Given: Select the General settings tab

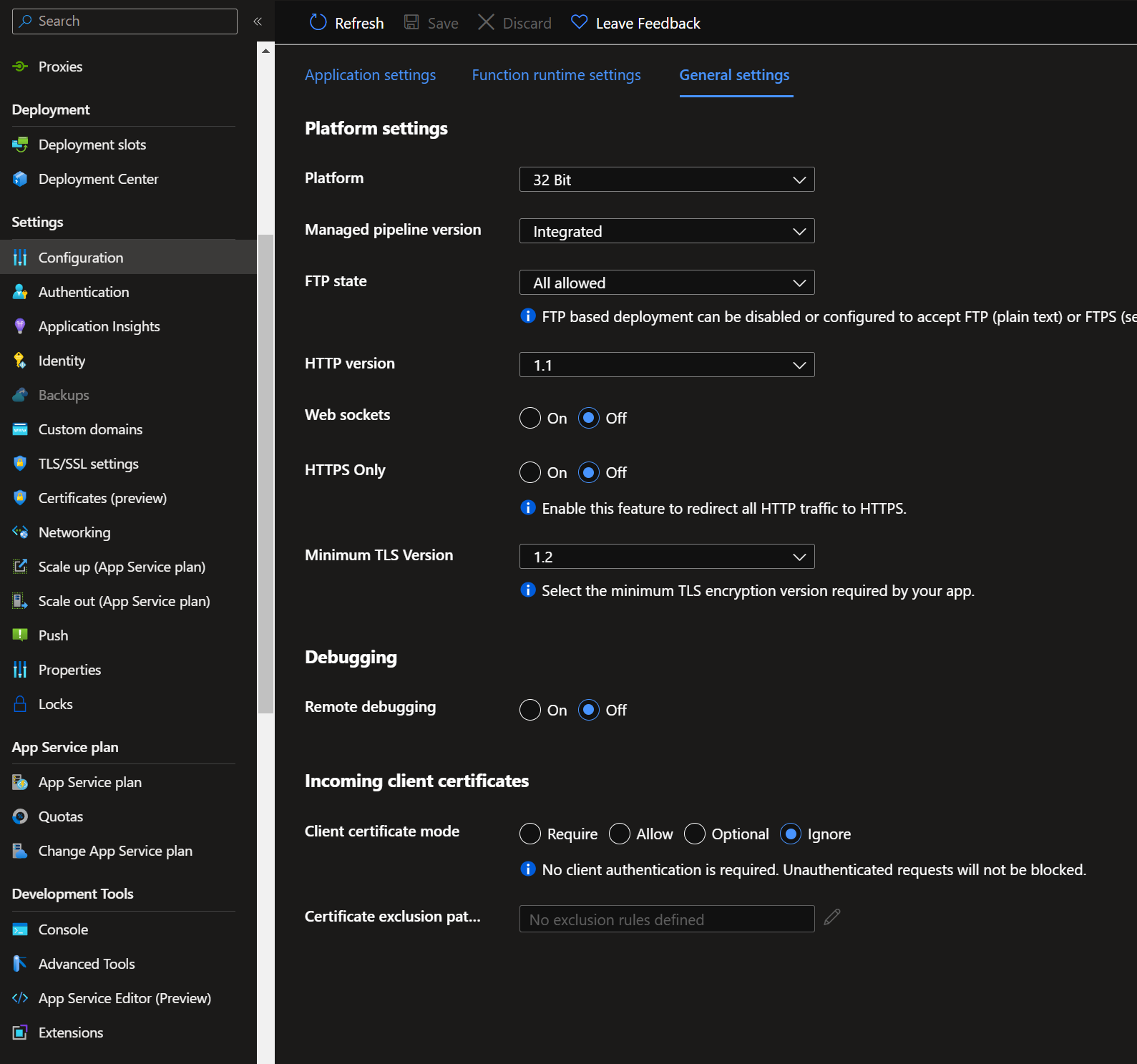Looking at the screenshot, I should [x=735, y=75].
